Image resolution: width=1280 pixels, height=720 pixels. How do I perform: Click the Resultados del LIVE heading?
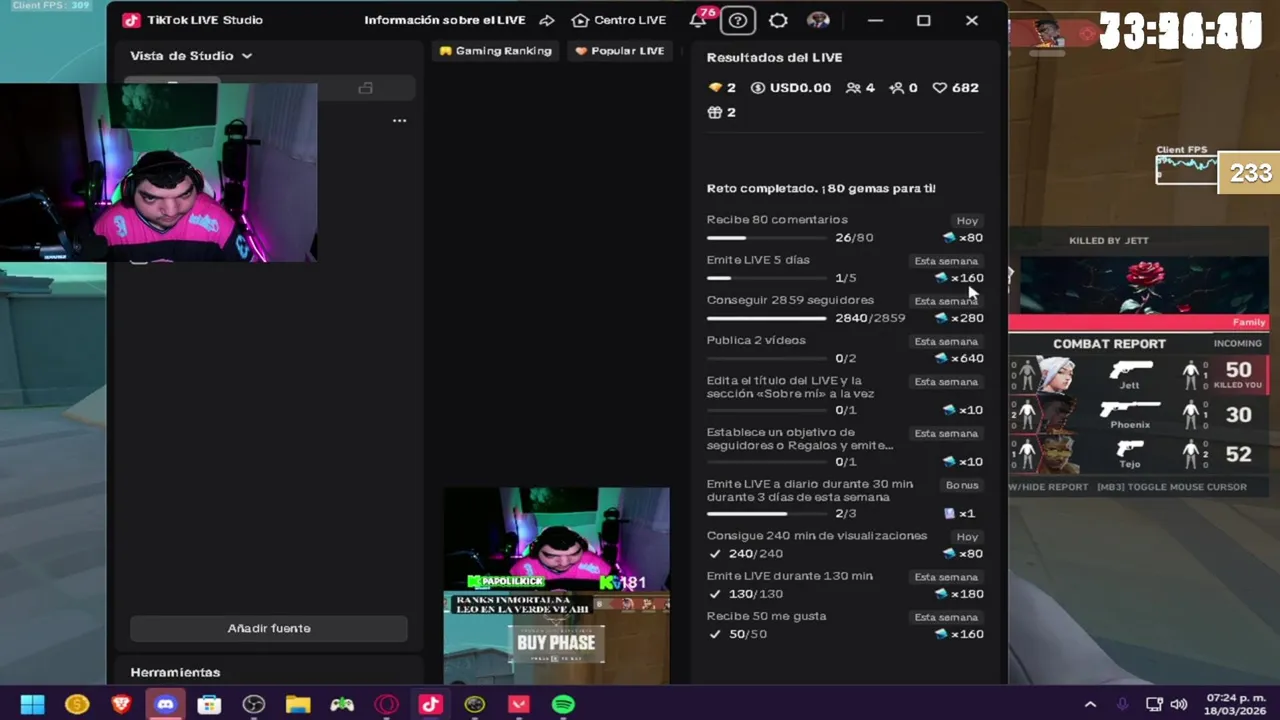(x=774, y=58)
